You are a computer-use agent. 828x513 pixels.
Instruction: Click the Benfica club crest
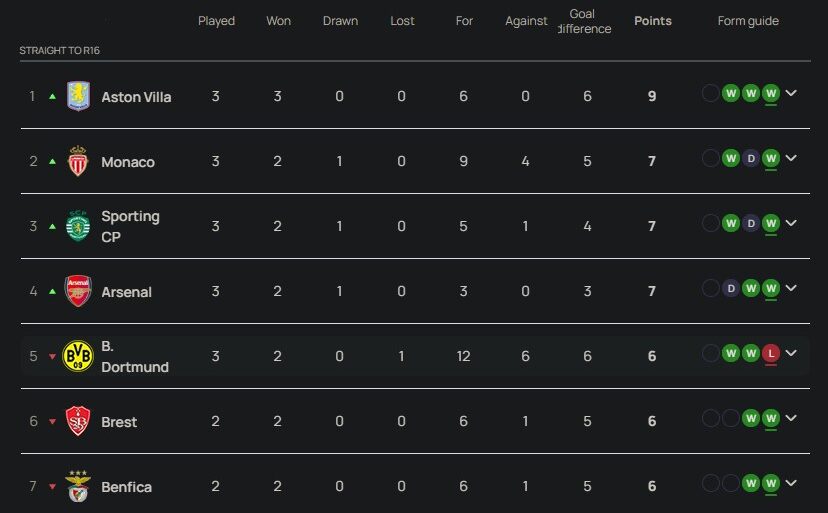coord(78,485)
